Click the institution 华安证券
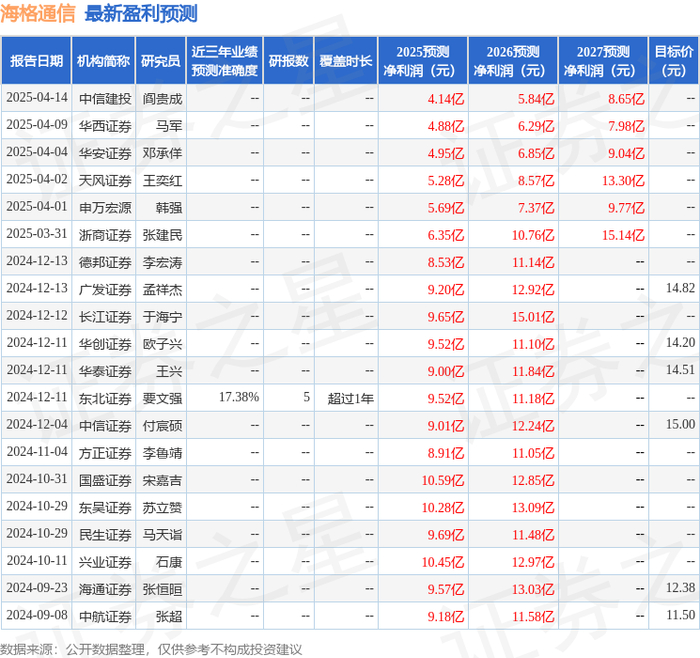700x658 pixels. 105,154
